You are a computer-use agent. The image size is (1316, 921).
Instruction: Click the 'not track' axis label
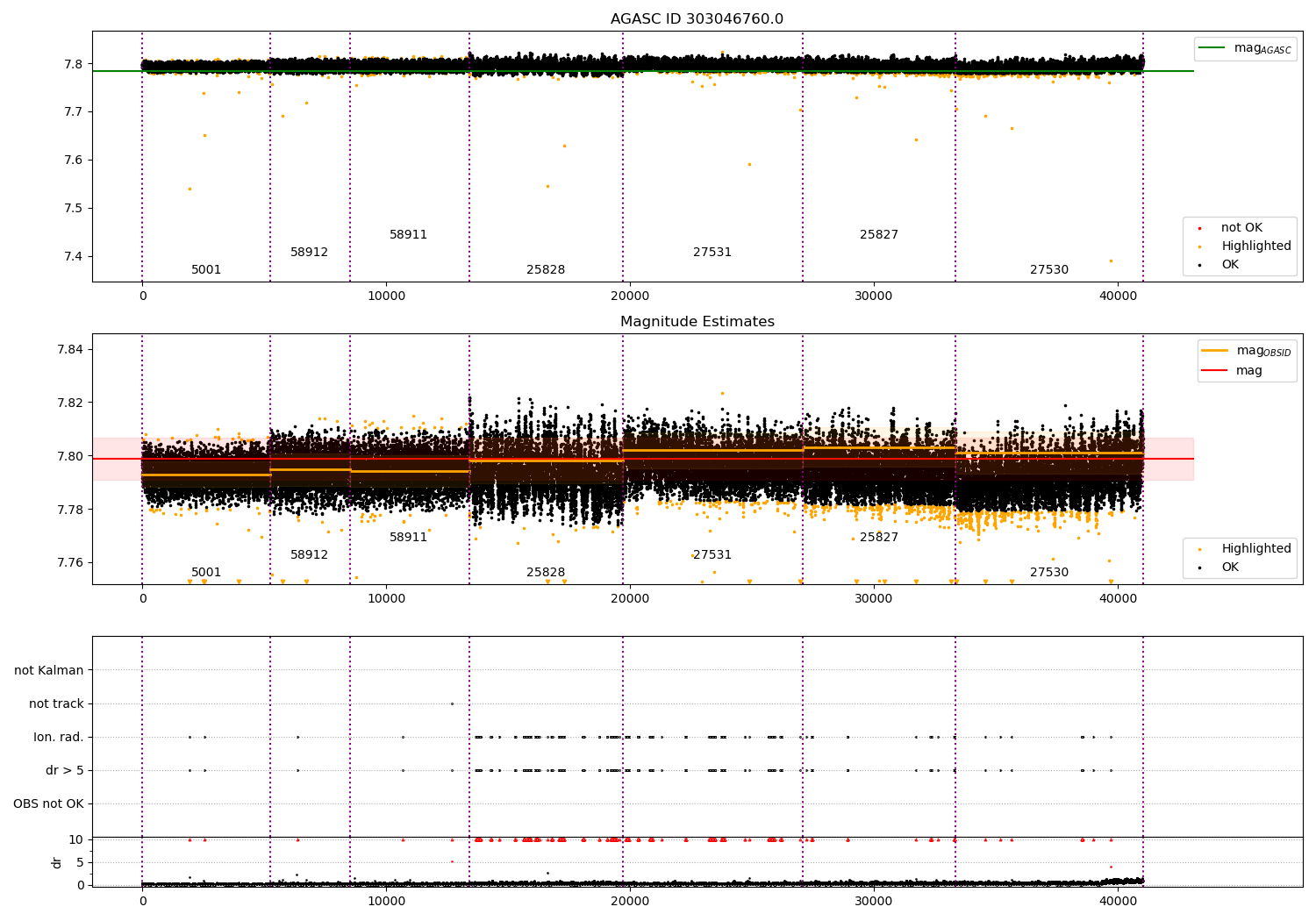click(56, 704)
